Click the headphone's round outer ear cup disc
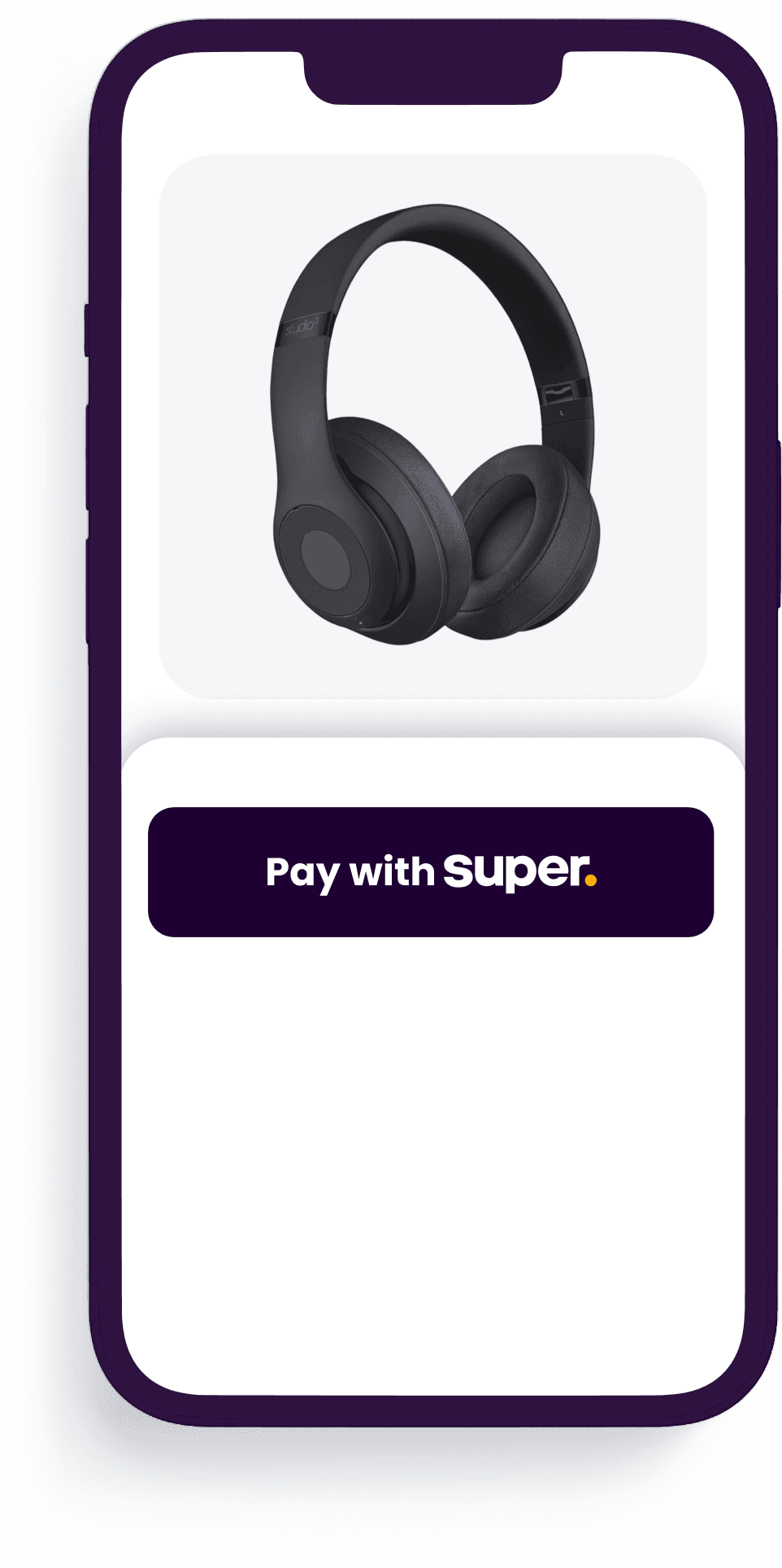Viewport: 782px width, 1568px height. (326, 559)
